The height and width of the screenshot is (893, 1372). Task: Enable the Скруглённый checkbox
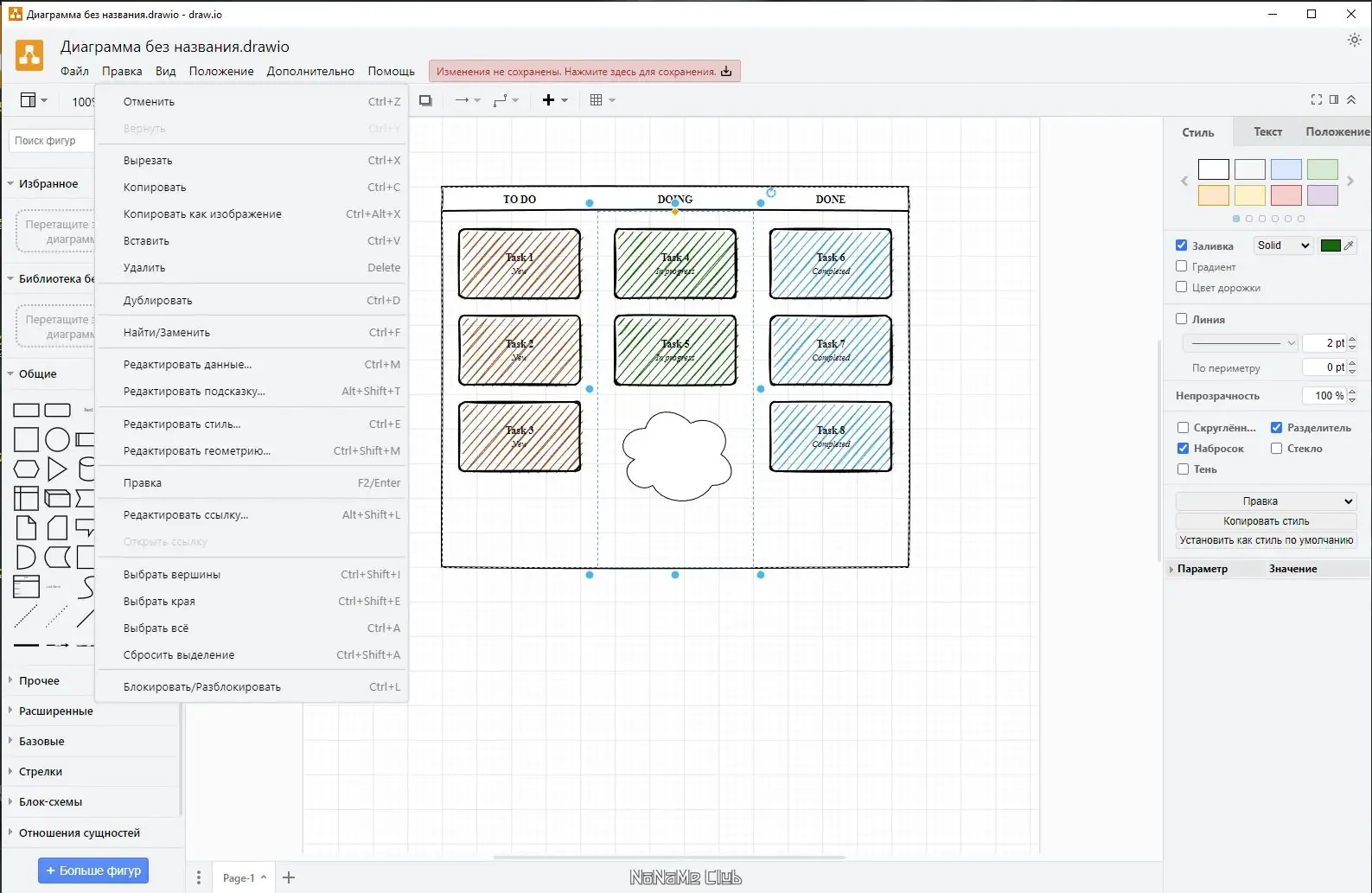1183,427
